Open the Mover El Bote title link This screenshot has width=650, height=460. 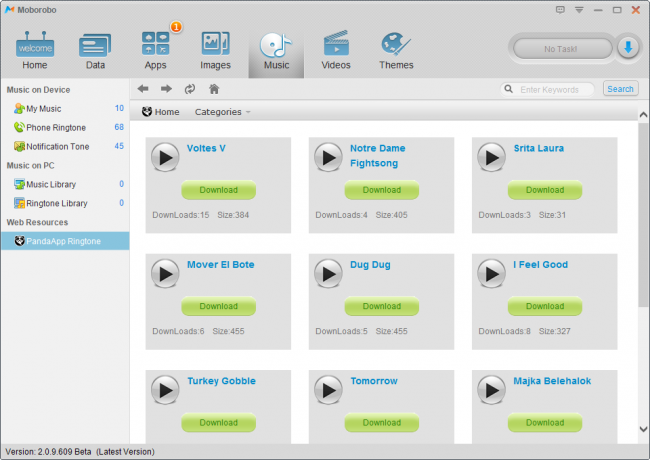click(221, 264)
